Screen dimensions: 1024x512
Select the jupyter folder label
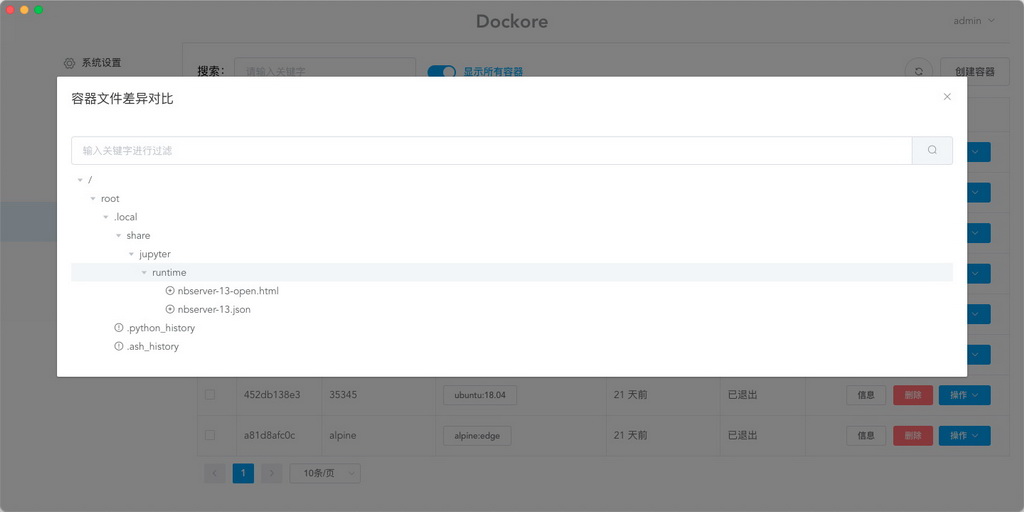pyautogui.click(x=155, y=254)
